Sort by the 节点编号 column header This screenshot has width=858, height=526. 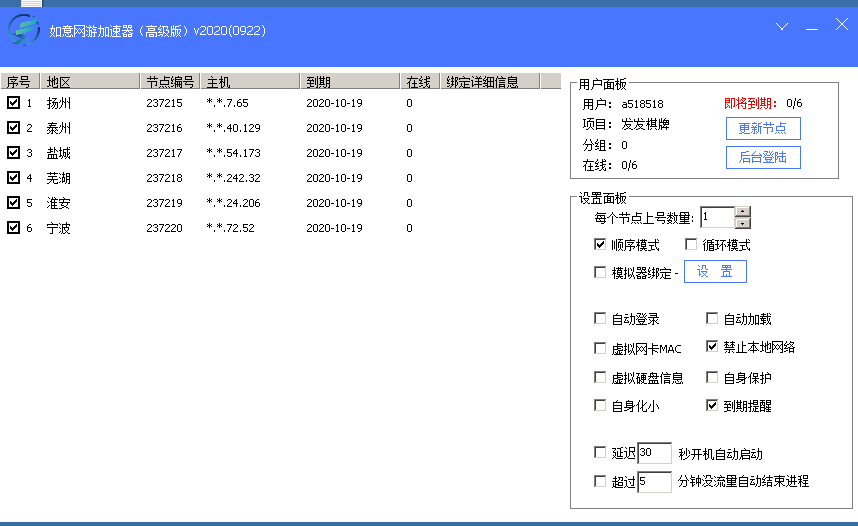click(170, 81)
